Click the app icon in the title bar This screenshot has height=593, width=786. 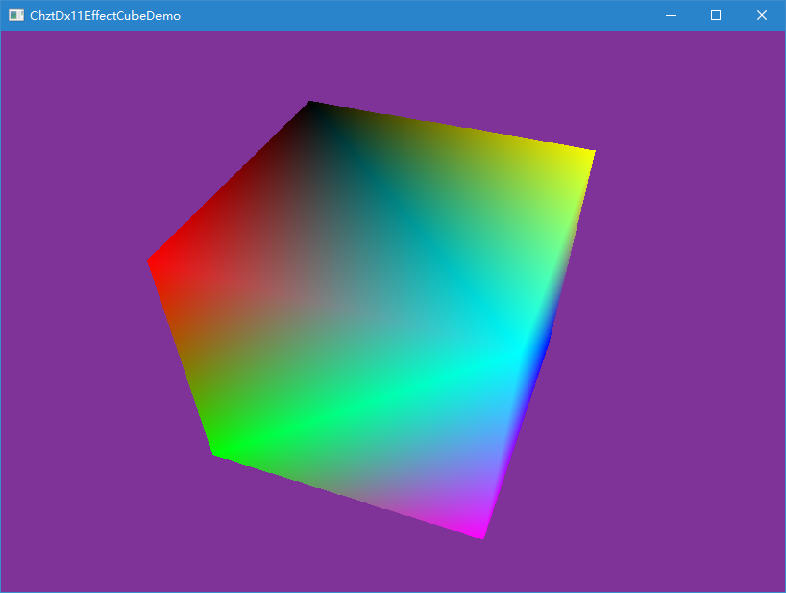pyautogui.click(x=16, y=15)
